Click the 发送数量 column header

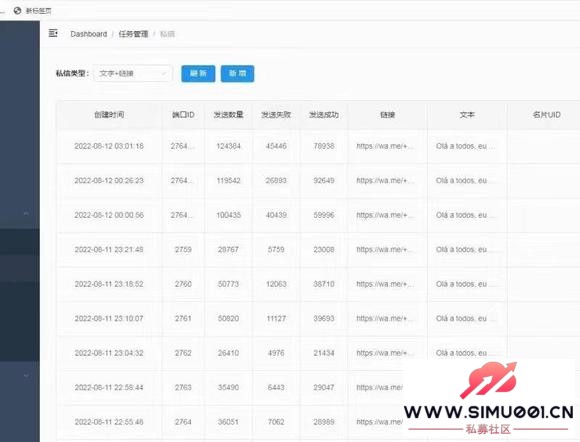pos(228,115)
